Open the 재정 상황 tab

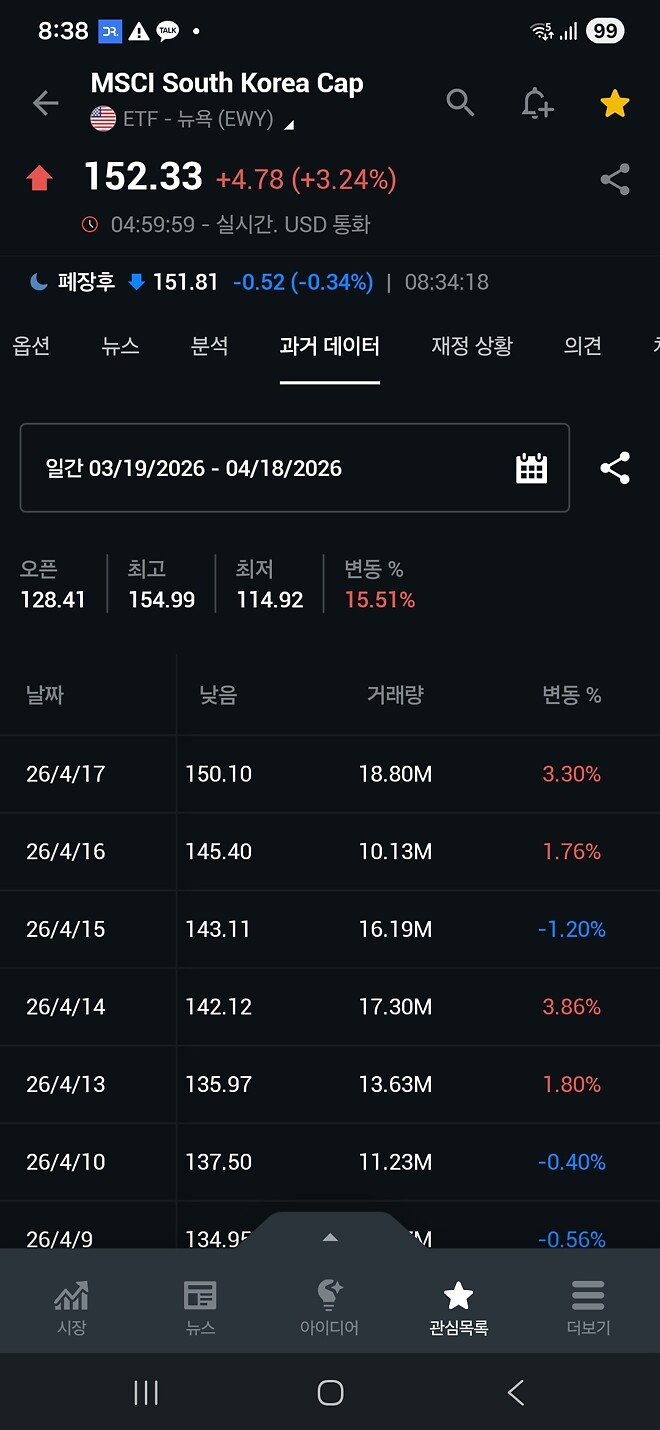pos(471,346)
